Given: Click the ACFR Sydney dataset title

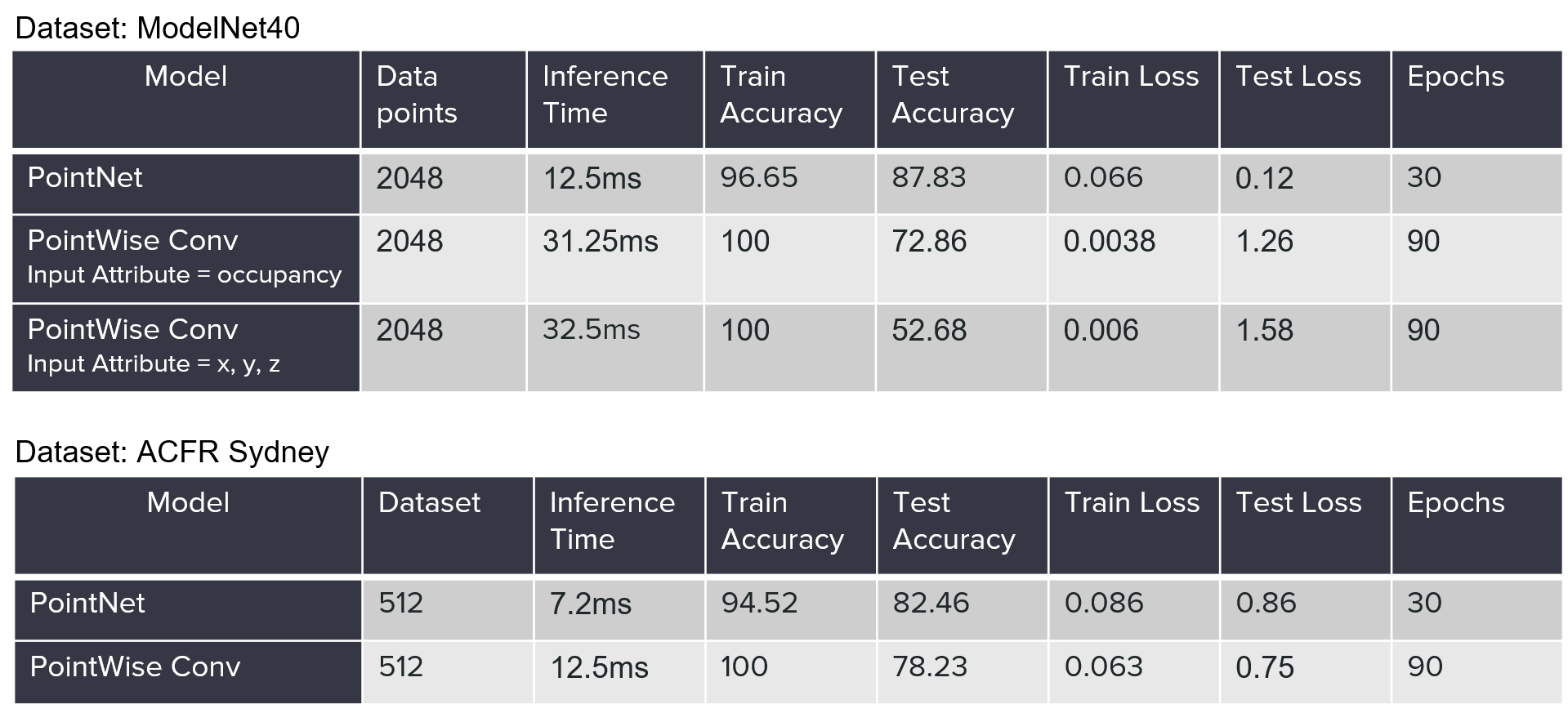Looking at the screenshot, I should [172, 452].
